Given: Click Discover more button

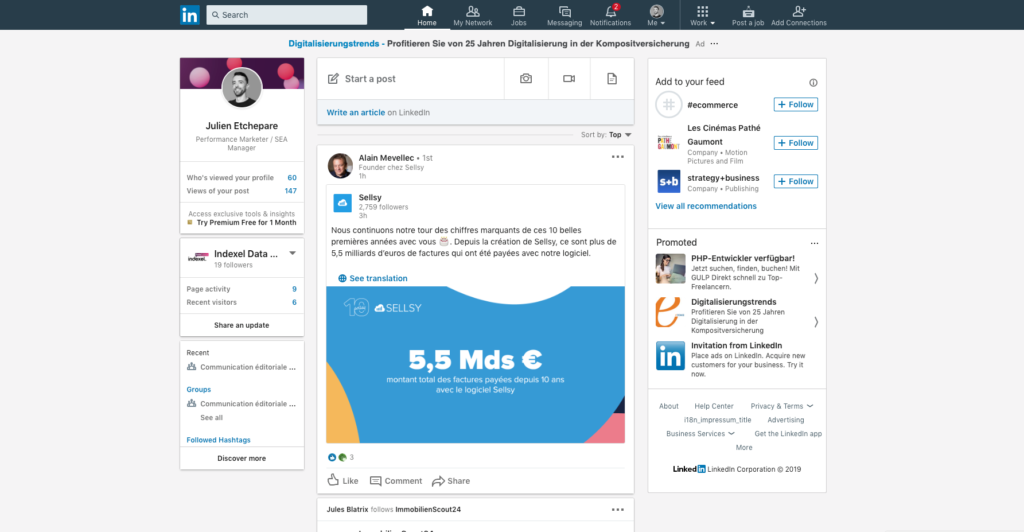Looking at the screenshot, I should 242,458.
